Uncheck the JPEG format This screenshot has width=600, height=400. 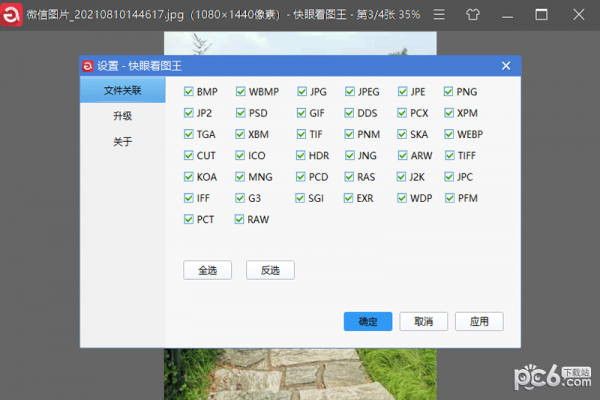[x=349, y=91]
